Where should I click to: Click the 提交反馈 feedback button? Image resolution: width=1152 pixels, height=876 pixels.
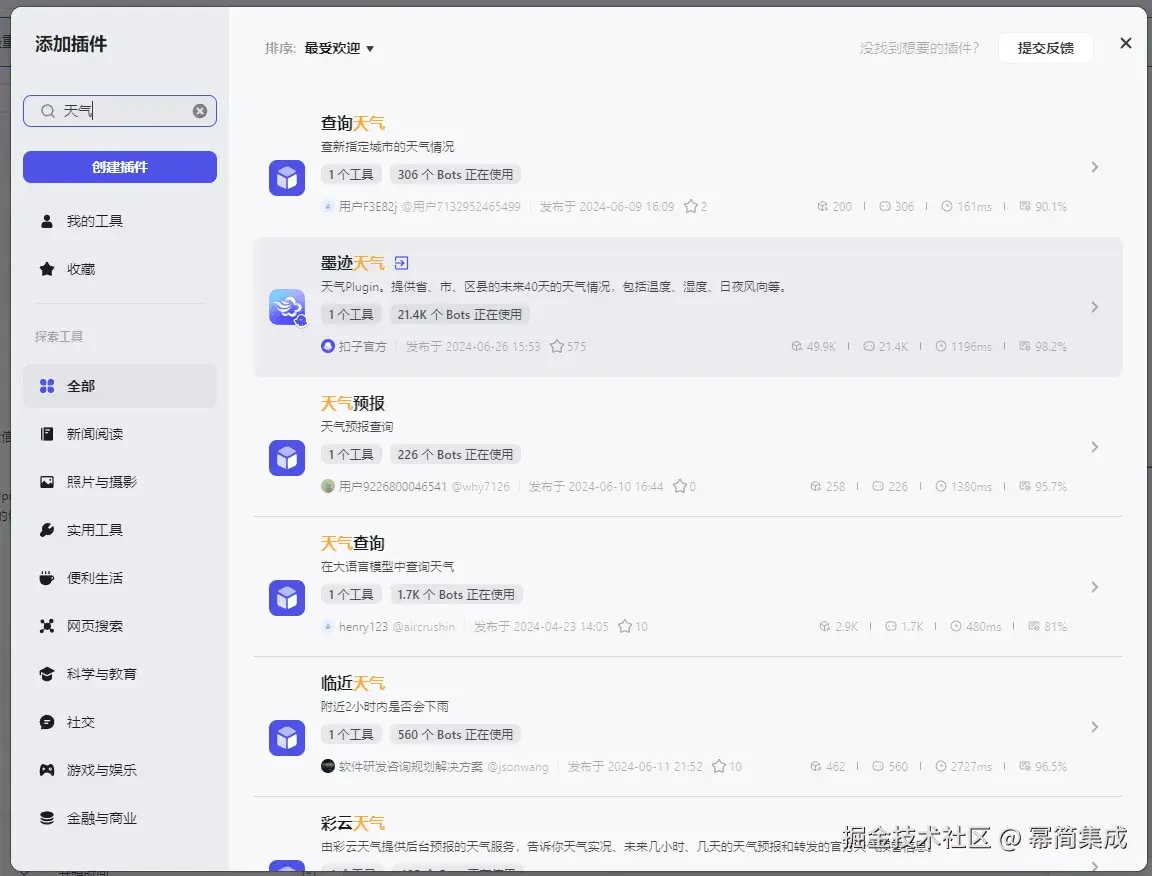1045,47
